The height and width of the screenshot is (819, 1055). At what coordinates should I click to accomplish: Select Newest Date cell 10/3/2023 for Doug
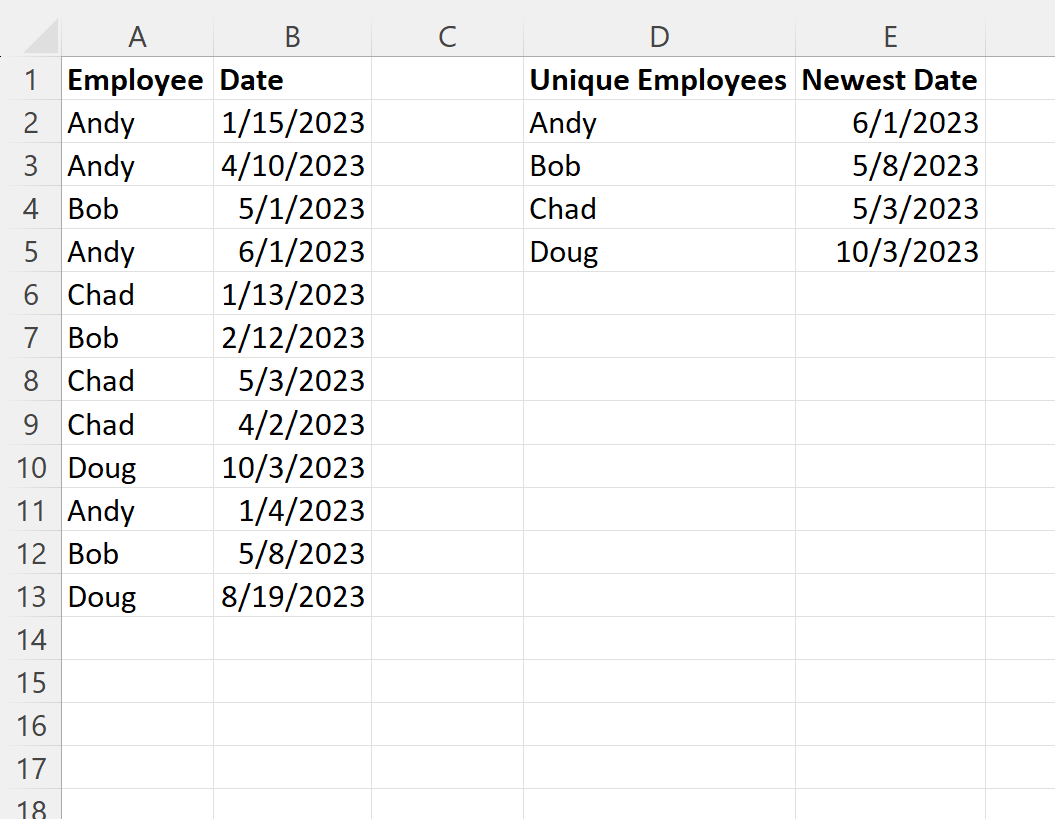tap(890, 252)
